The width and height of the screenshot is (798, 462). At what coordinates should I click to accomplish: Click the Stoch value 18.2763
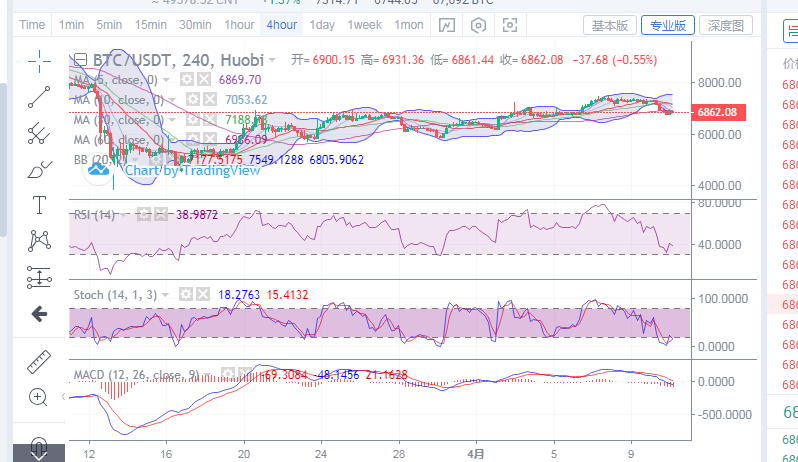[x=239, y=295]
